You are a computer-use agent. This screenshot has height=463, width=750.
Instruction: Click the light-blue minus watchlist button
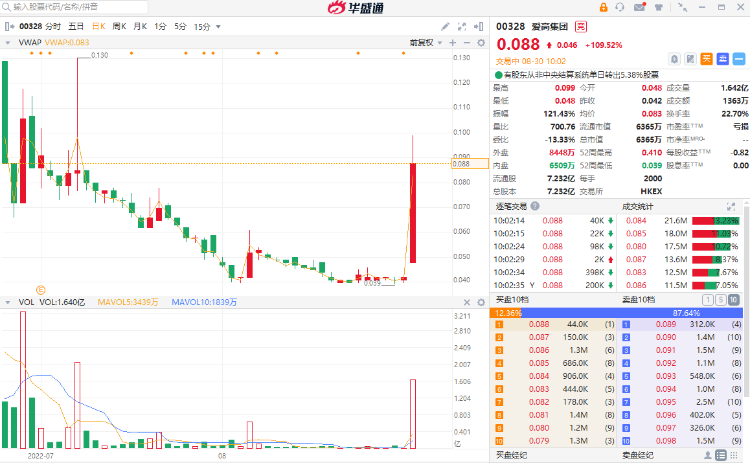click(x=739, y=59)
